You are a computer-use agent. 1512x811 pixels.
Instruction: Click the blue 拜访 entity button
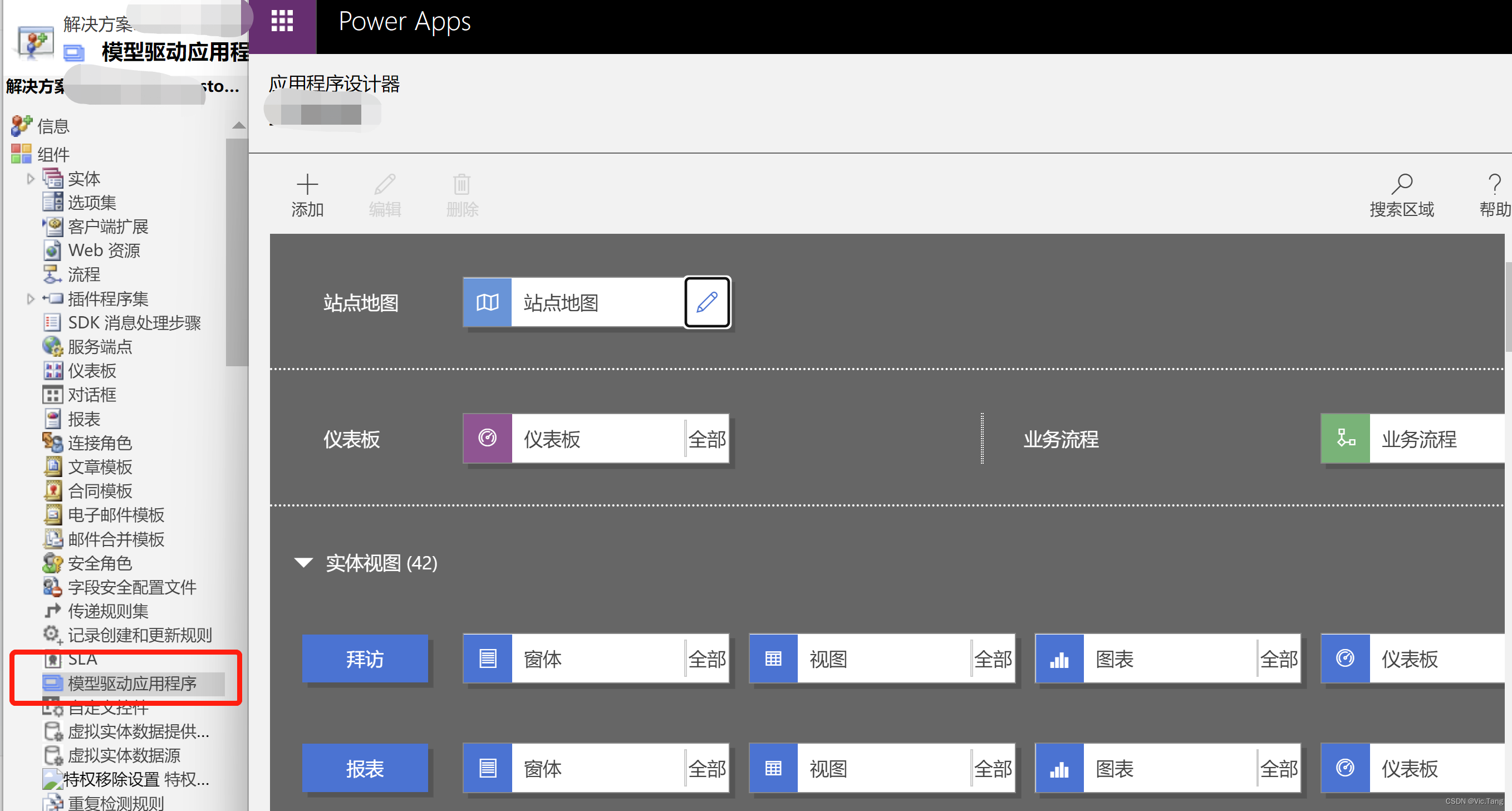[365, 658]
